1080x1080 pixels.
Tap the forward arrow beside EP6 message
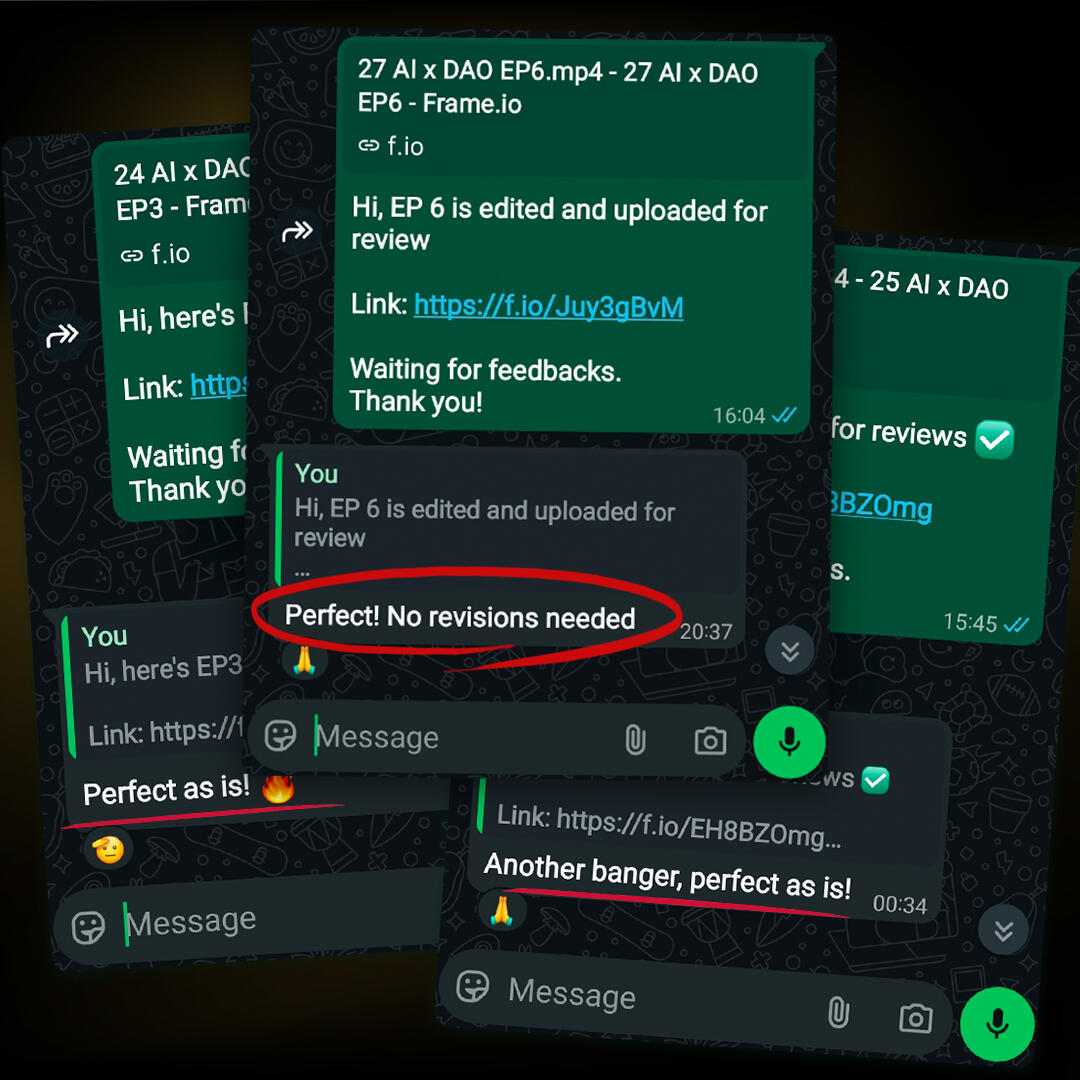(x=297, y=231)
